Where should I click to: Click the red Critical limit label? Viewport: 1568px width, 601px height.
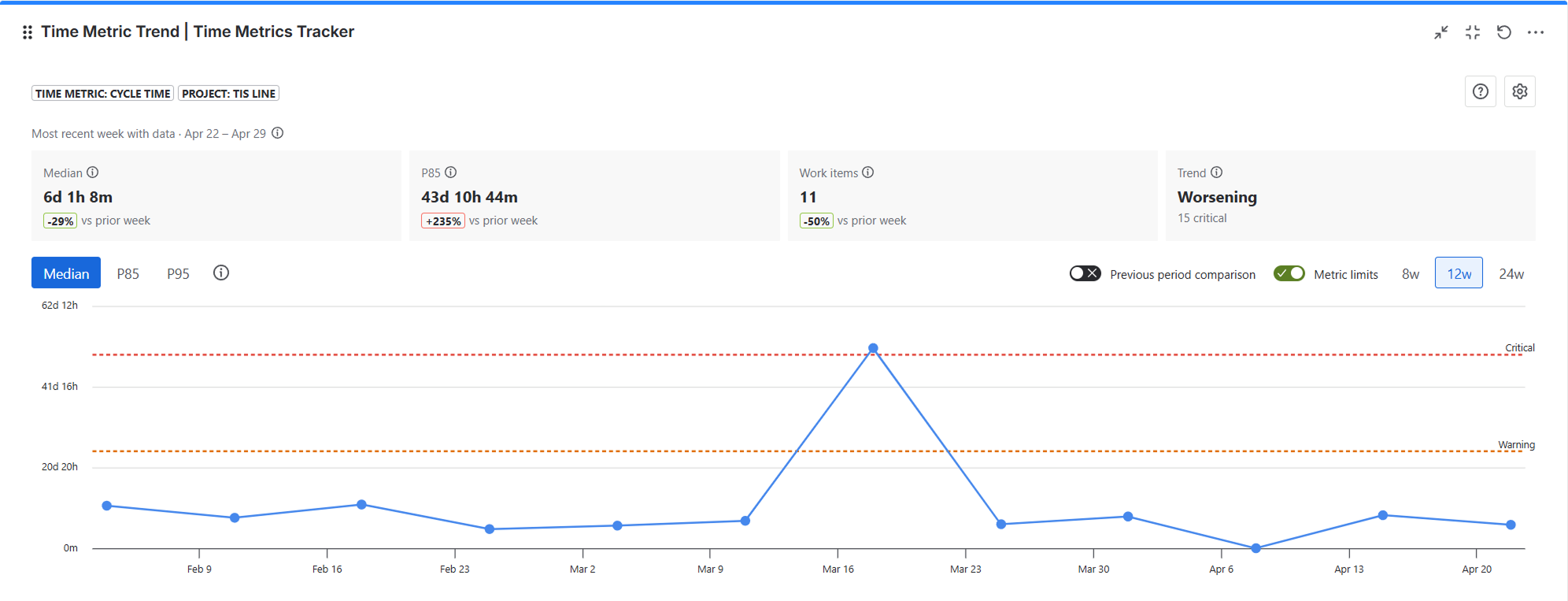pyautogui.click(x=1520, y=347)
